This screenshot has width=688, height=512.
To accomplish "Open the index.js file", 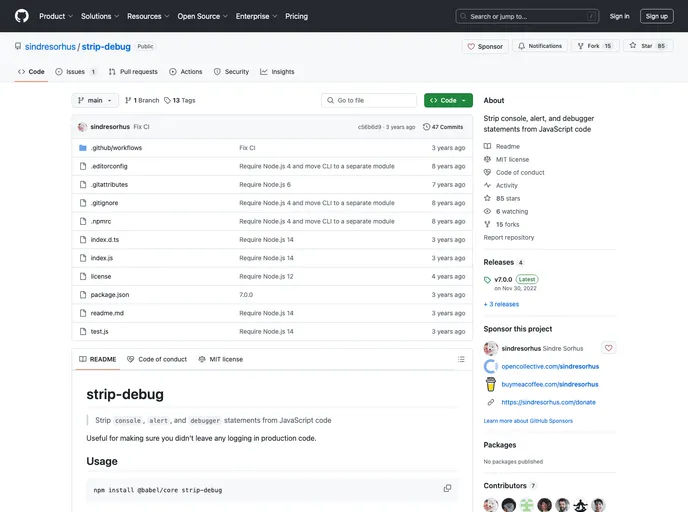I will pos(102,258).
